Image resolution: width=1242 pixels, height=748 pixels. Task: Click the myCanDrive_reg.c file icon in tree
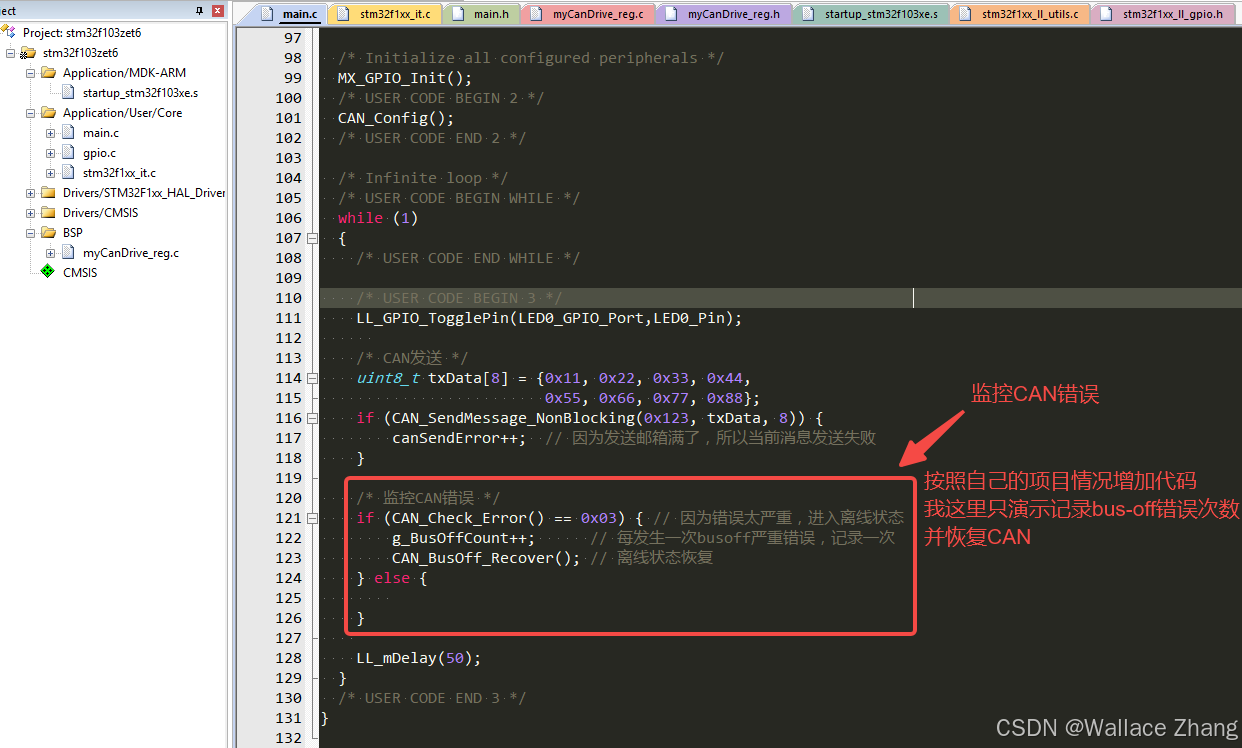pyautogui.click(x=68, y=253)
